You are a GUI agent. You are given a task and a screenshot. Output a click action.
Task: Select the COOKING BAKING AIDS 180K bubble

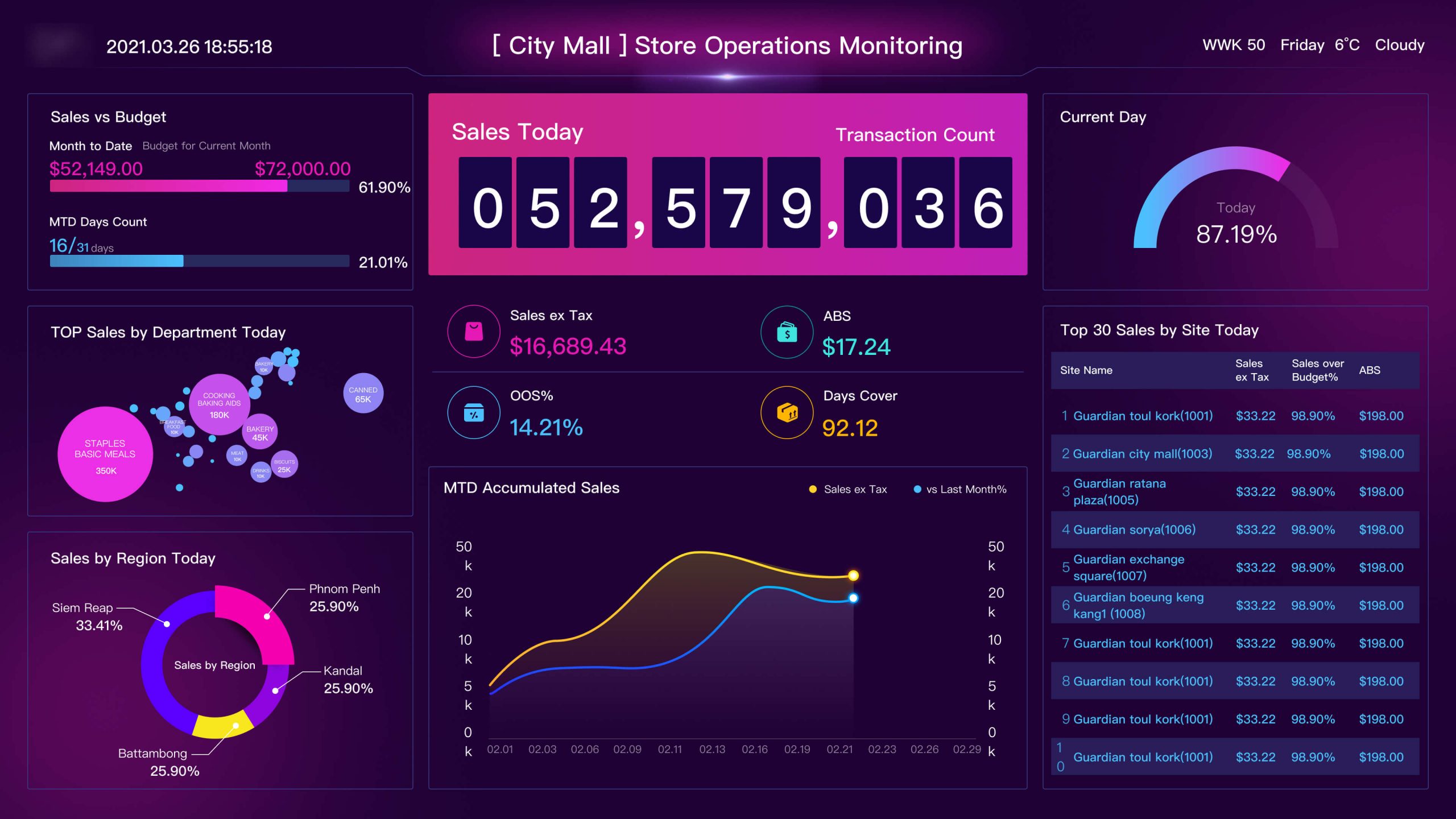click(219, 404)
